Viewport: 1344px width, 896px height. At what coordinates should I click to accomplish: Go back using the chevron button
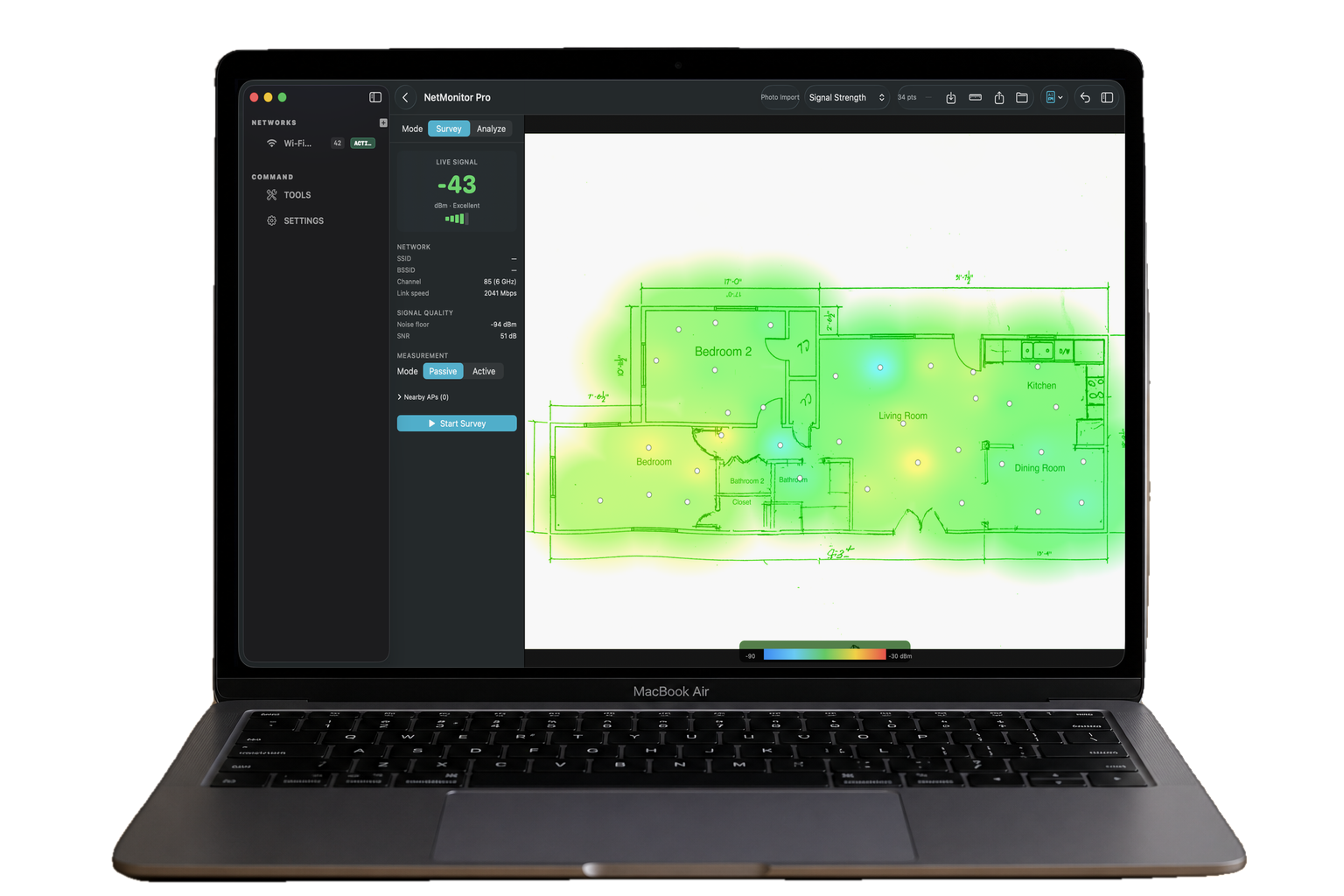tap(405, 97)
